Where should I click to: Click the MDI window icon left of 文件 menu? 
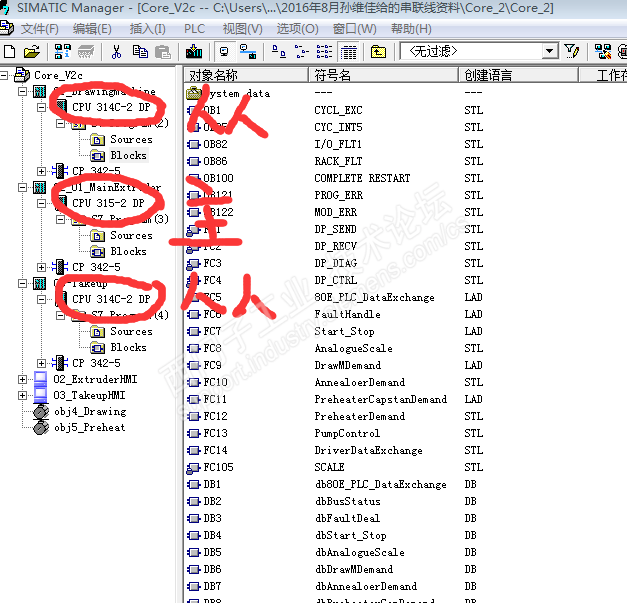click(6, 28)
